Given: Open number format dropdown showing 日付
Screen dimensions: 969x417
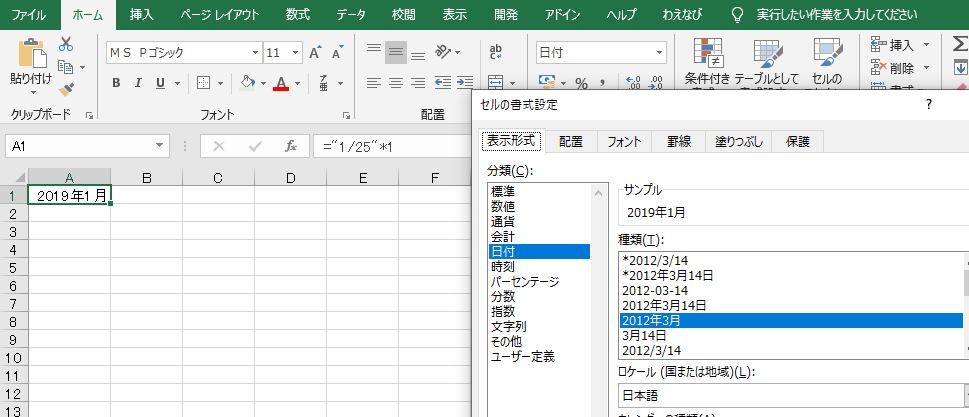Looking at the screenshot, I should coord(660,53).
